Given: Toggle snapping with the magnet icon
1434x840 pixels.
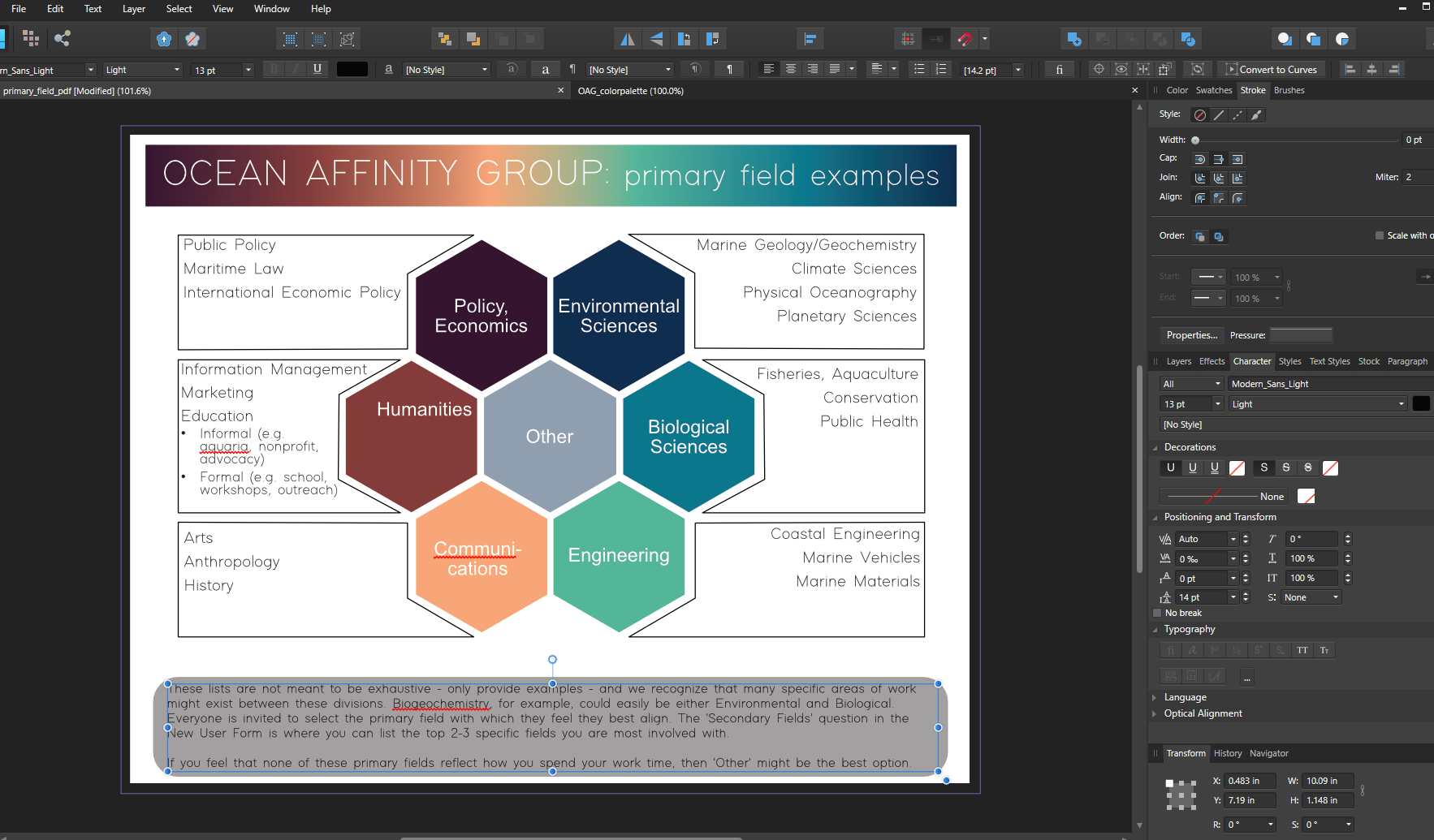Looking at the screenshot, I should [x=964, y=39].
